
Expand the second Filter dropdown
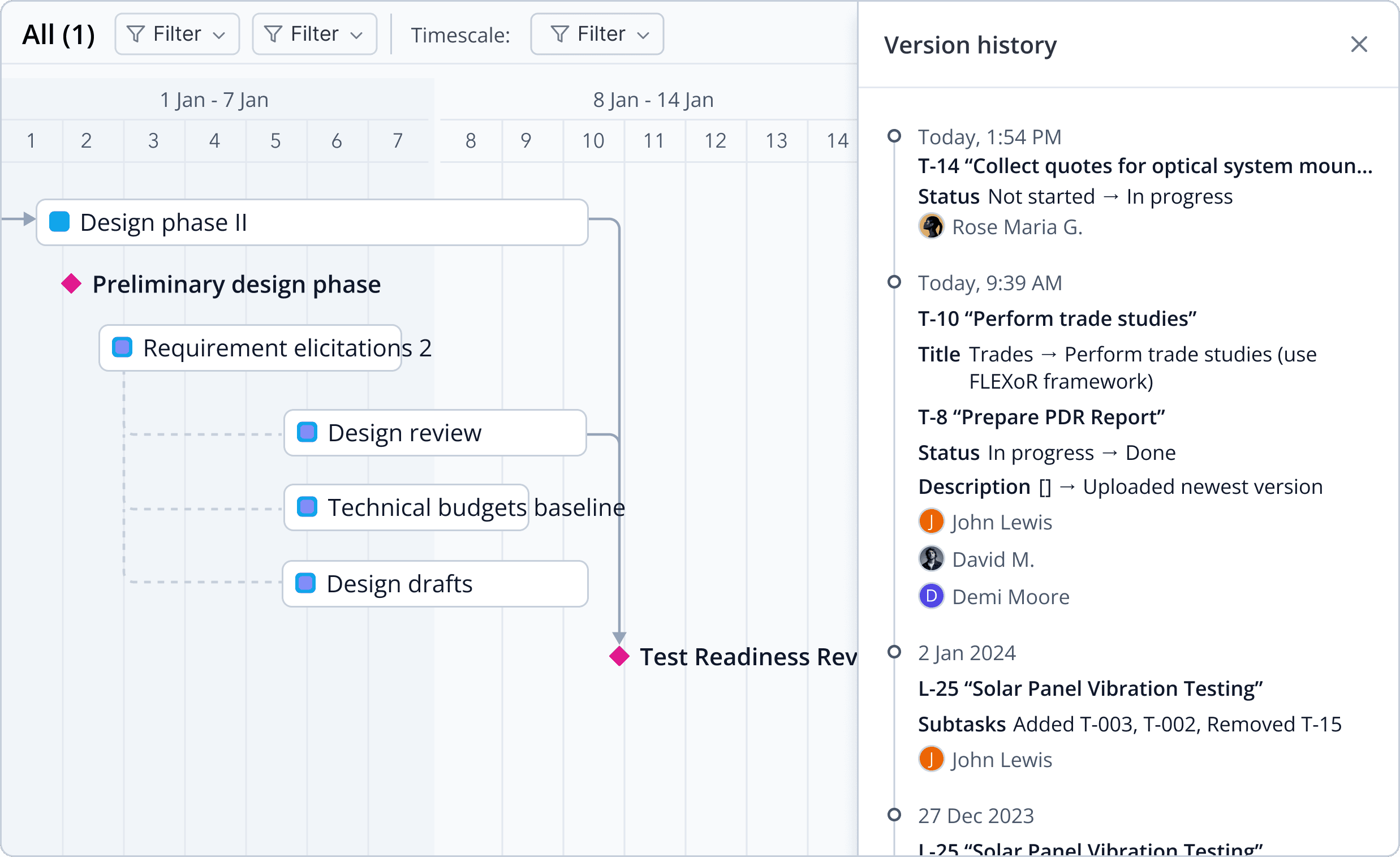[313, 33]
